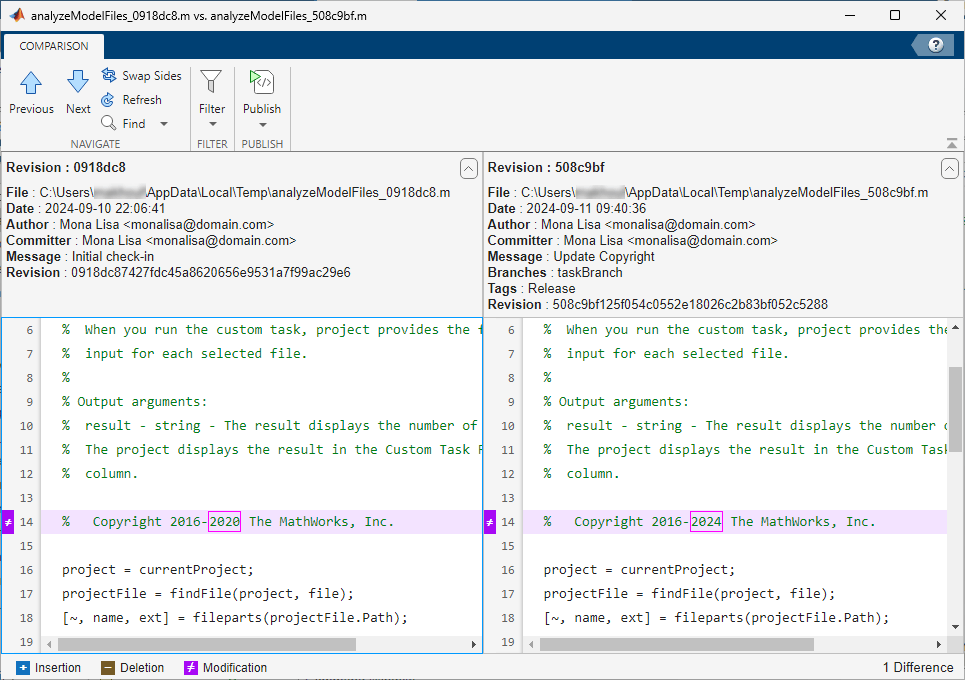
Task: Click the right pane scroll down arrow
Action: coord(955,627)
